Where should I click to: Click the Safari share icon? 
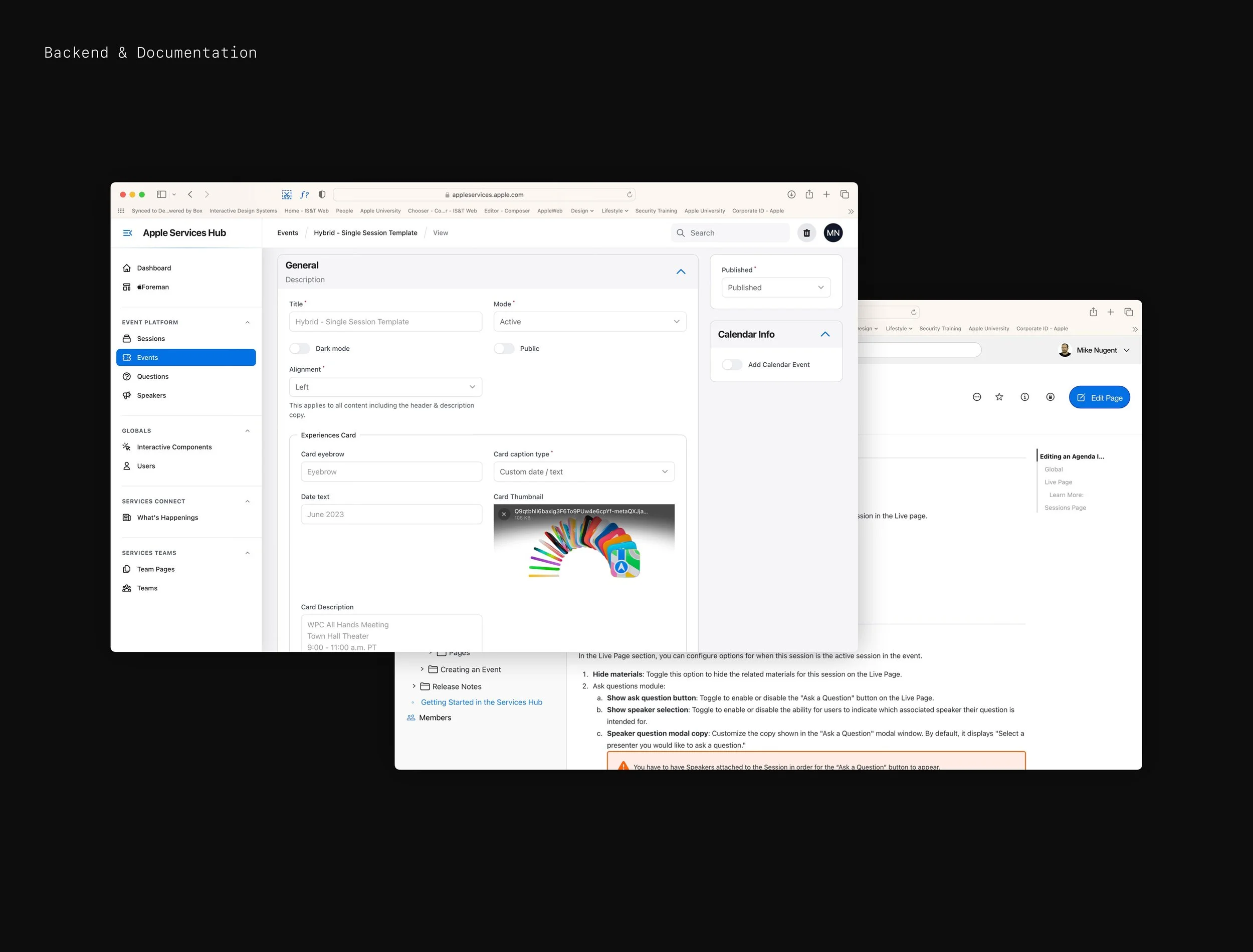809,194
